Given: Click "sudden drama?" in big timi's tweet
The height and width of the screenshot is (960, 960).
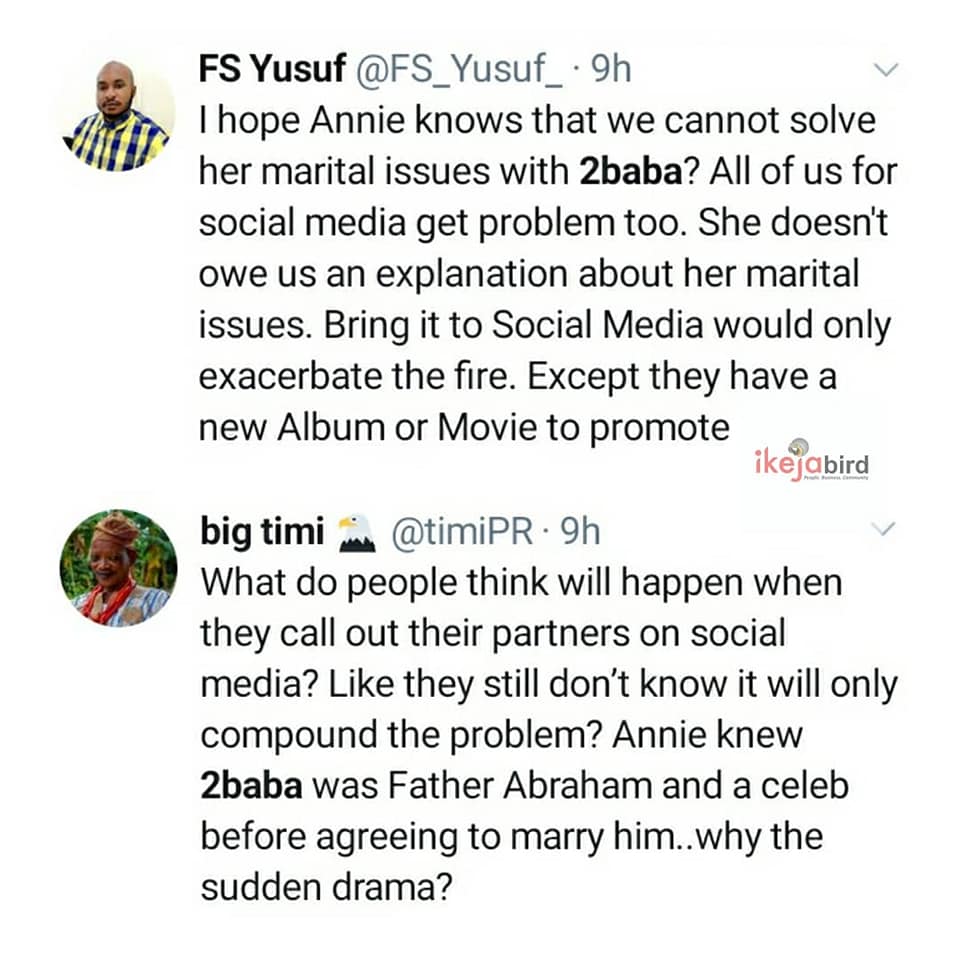Looking at the screenshot, I should [x=321, y=888].
